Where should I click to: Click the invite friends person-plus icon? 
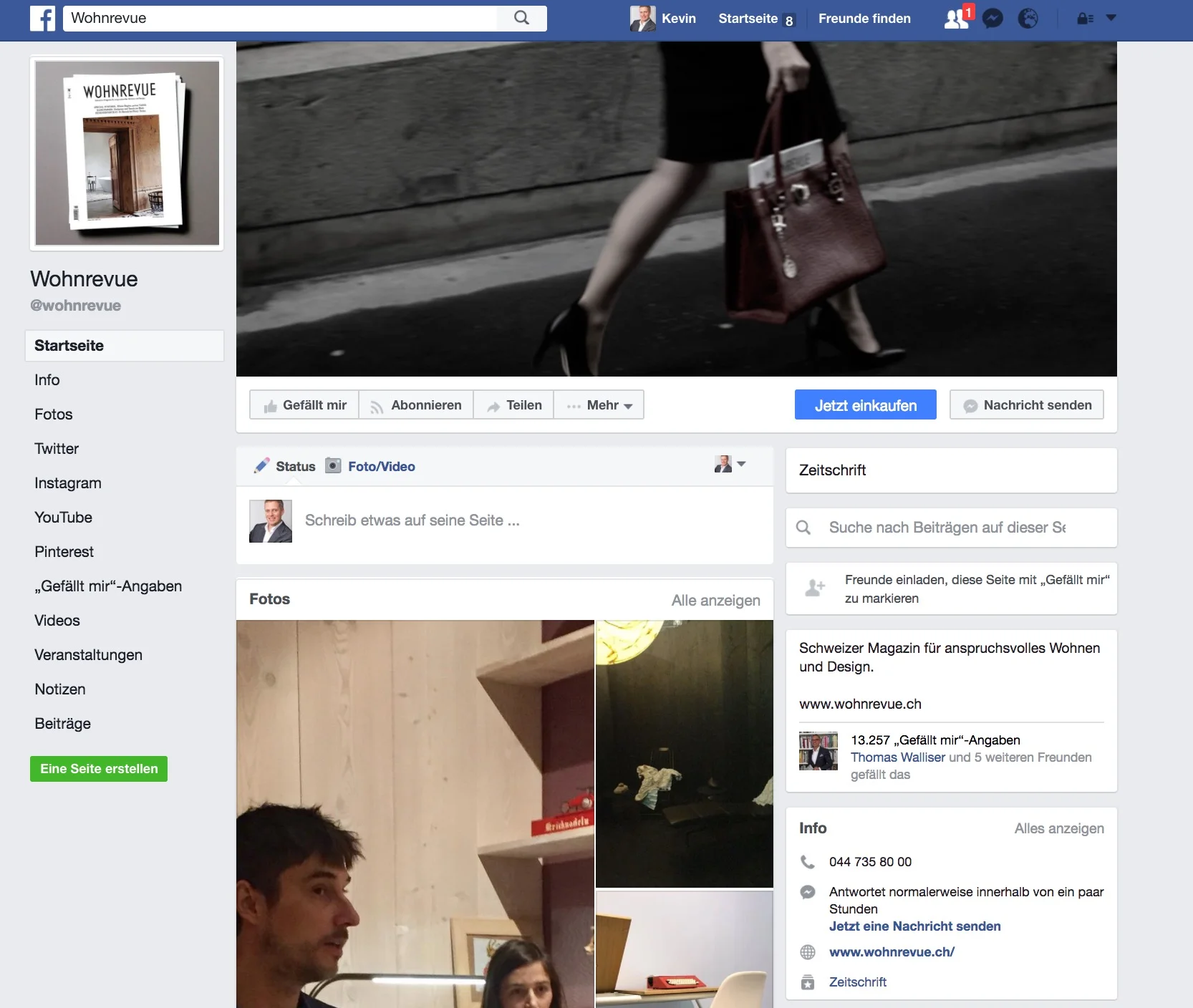pos(815,588)
